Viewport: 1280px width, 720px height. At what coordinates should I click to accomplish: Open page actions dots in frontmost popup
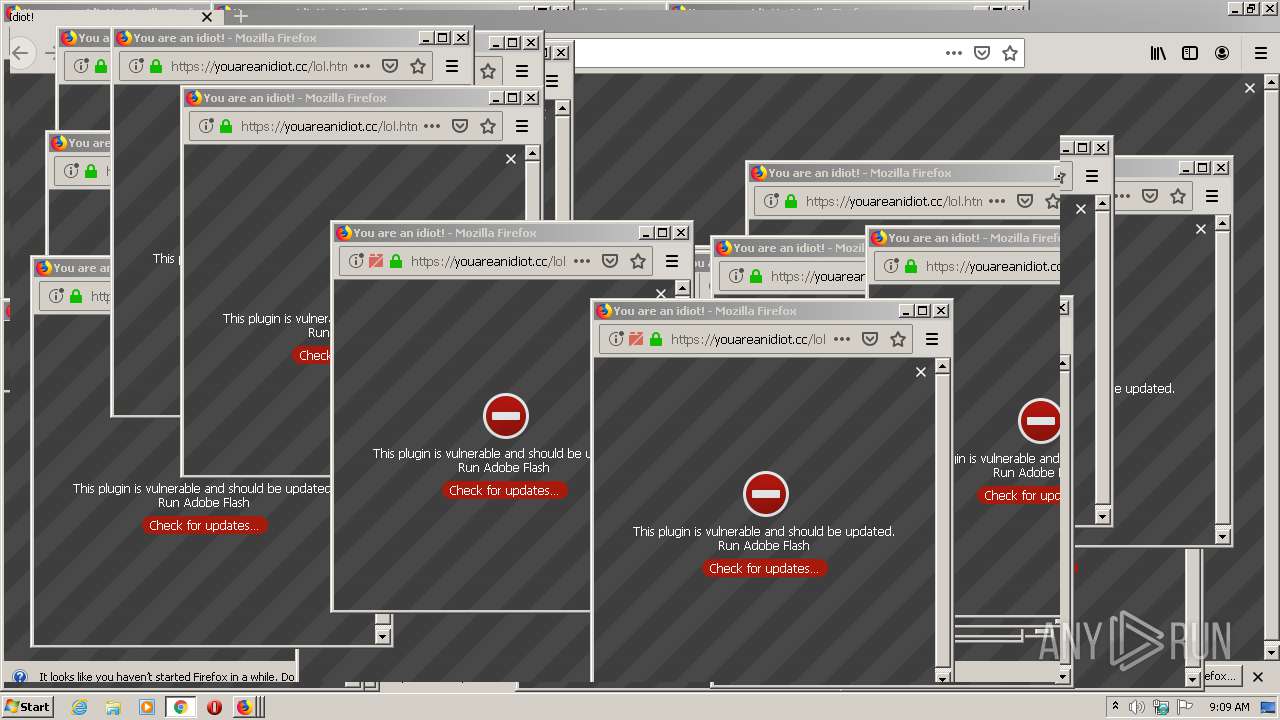pos(842,339)
